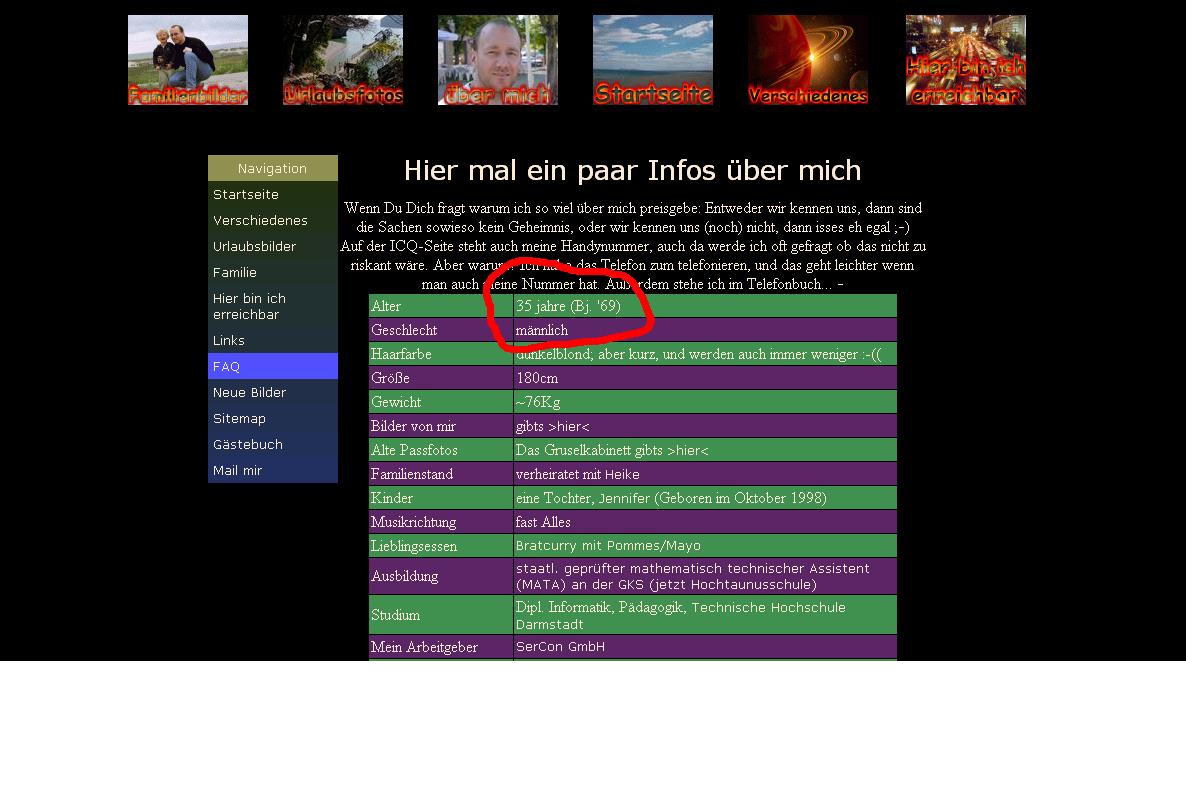Select the highlighted FAQ sidebar item

click(227, 366)
